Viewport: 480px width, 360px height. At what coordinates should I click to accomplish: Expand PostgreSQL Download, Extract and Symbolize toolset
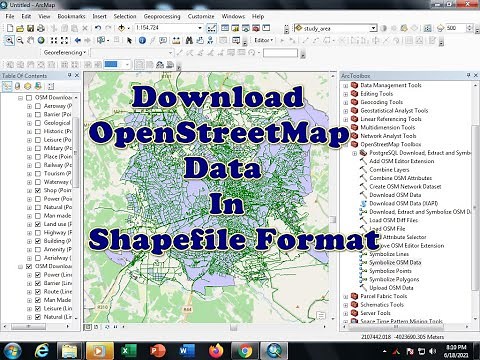(x=354, y=153)
